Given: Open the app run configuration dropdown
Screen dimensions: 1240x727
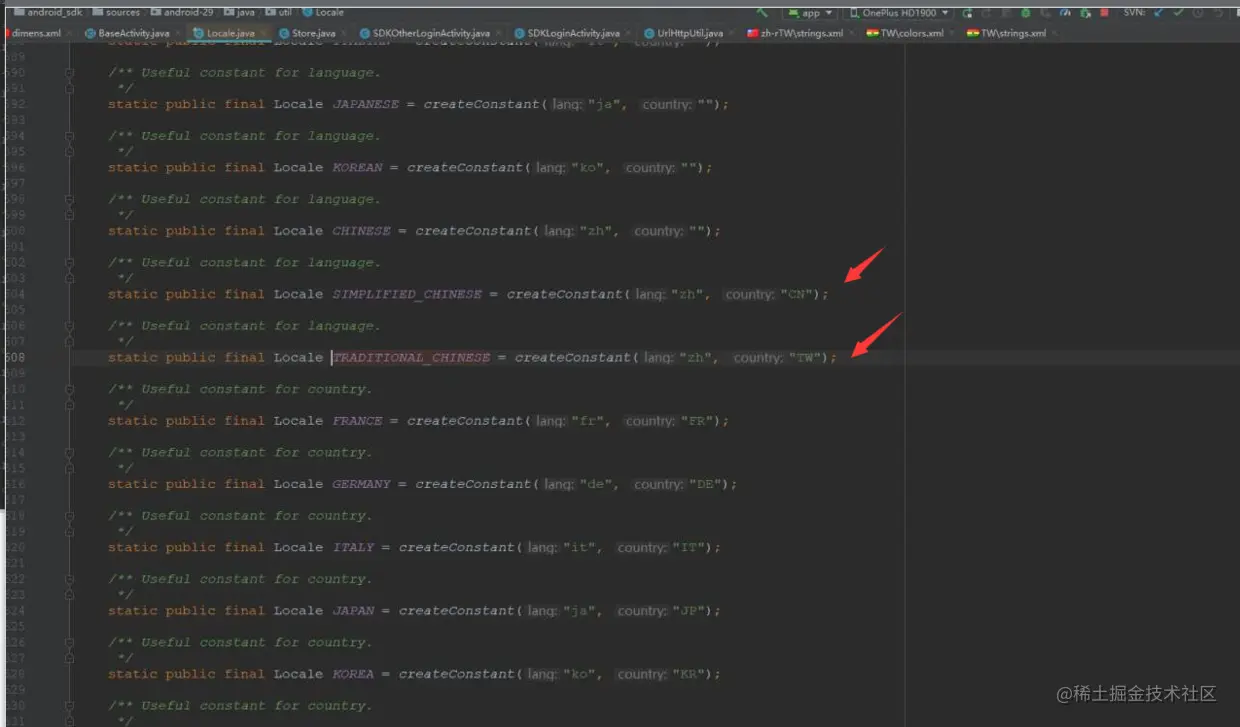Looking at the screenshot, I should pyautogui.click(x=810, y=13).
